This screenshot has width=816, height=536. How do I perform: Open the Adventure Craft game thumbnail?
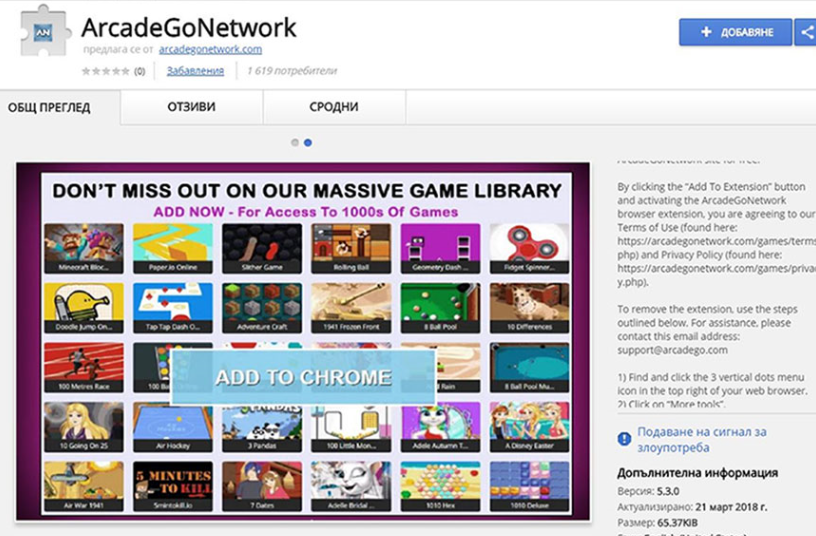coord(262,308)
